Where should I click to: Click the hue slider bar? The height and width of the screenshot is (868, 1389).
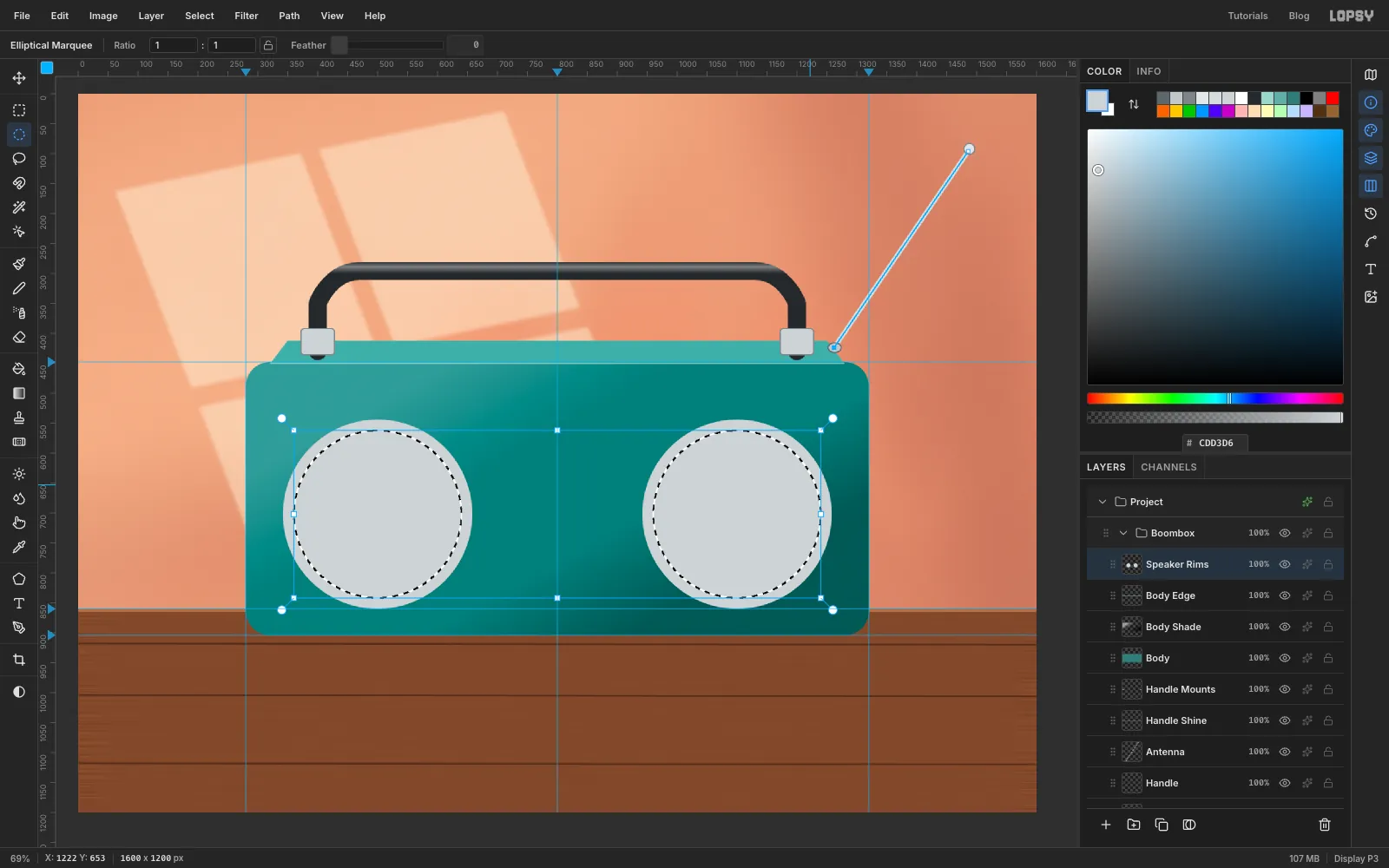(1215, 398)
